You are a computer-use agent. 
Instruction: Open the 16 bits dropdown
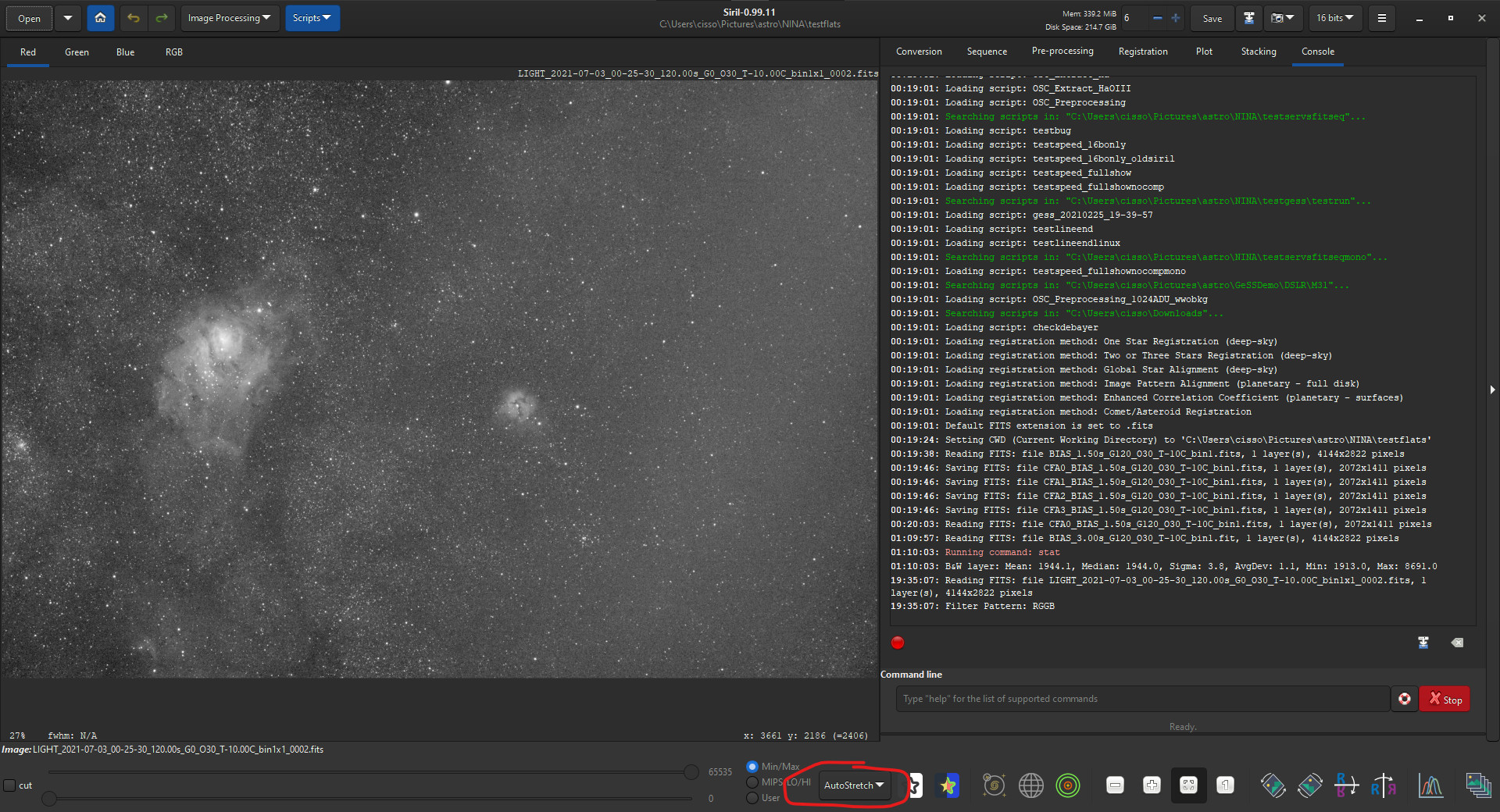(x=1334, y=18)
